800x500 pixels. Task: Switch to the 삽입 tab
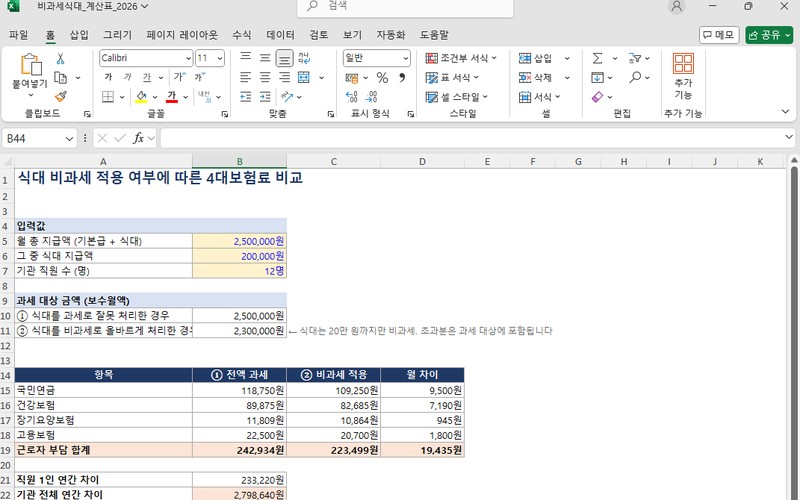(79, 35)
